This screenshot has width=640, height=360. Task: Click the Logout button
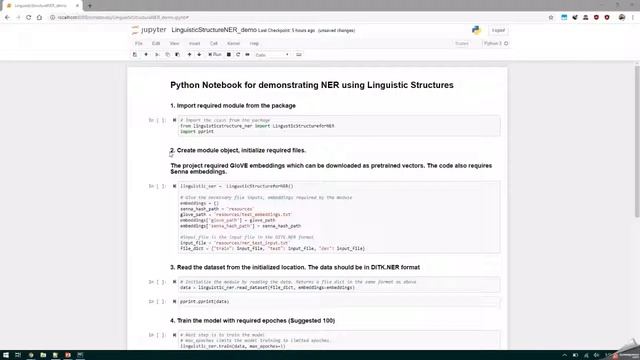coord(498,30)
